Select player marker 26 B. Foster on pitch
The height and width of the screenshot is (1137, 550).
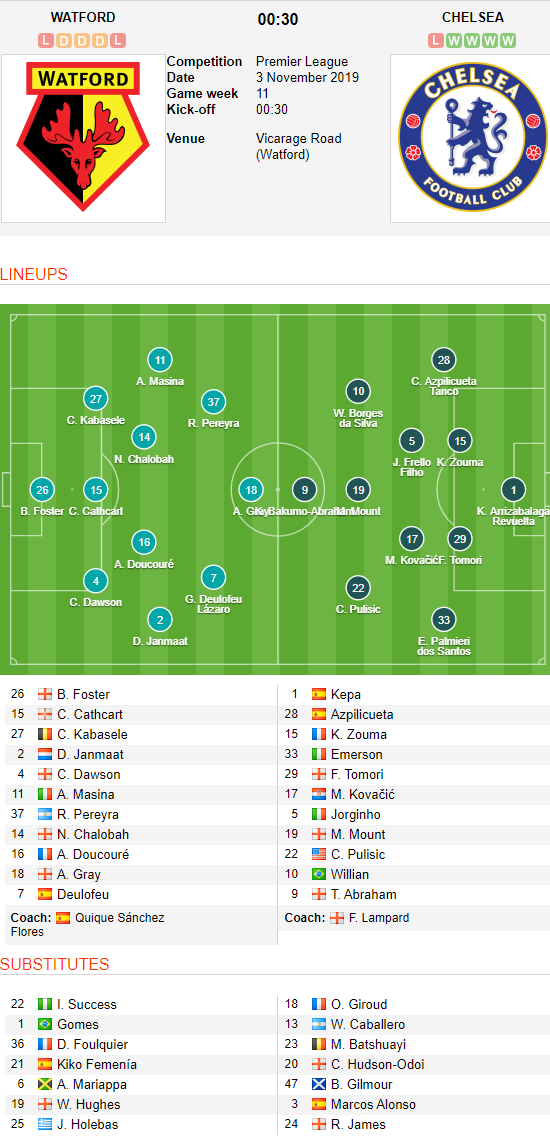42,490
